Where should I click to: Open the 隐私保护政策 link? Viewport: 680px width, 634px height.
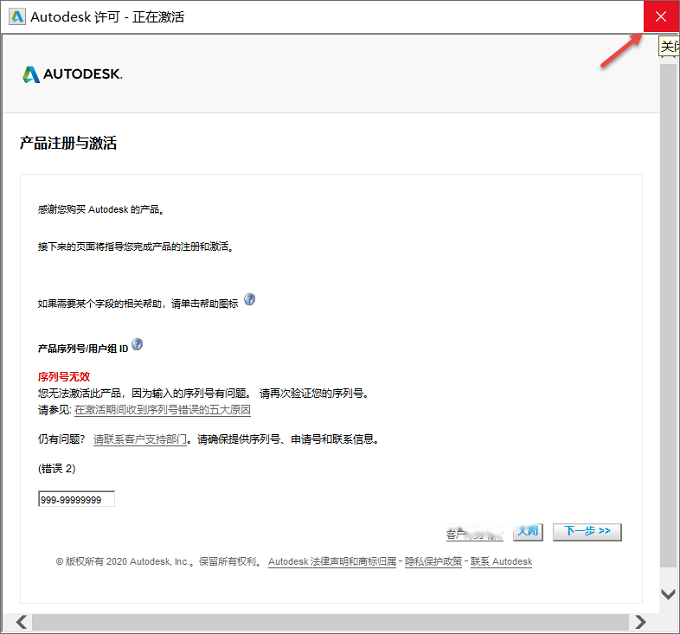tap(433, 562)
